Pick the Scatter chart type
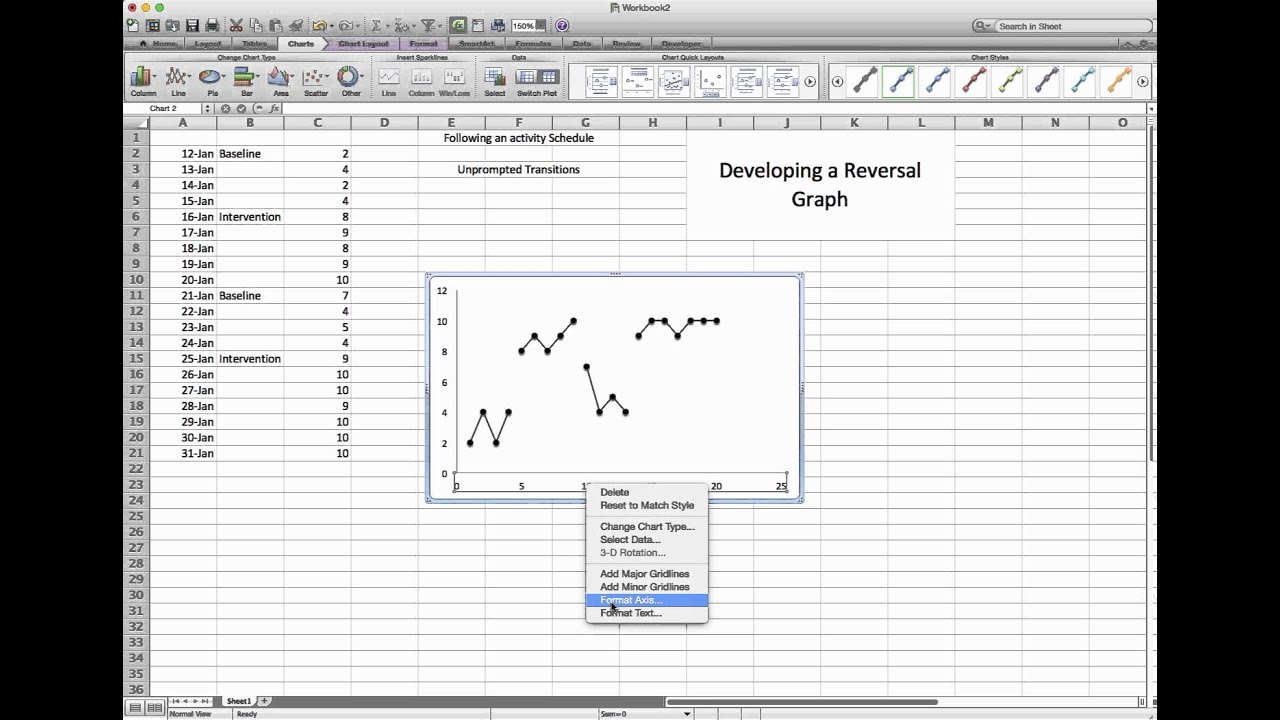The height and width of the screenshot is (720, 1280). (x=316, y=81)
